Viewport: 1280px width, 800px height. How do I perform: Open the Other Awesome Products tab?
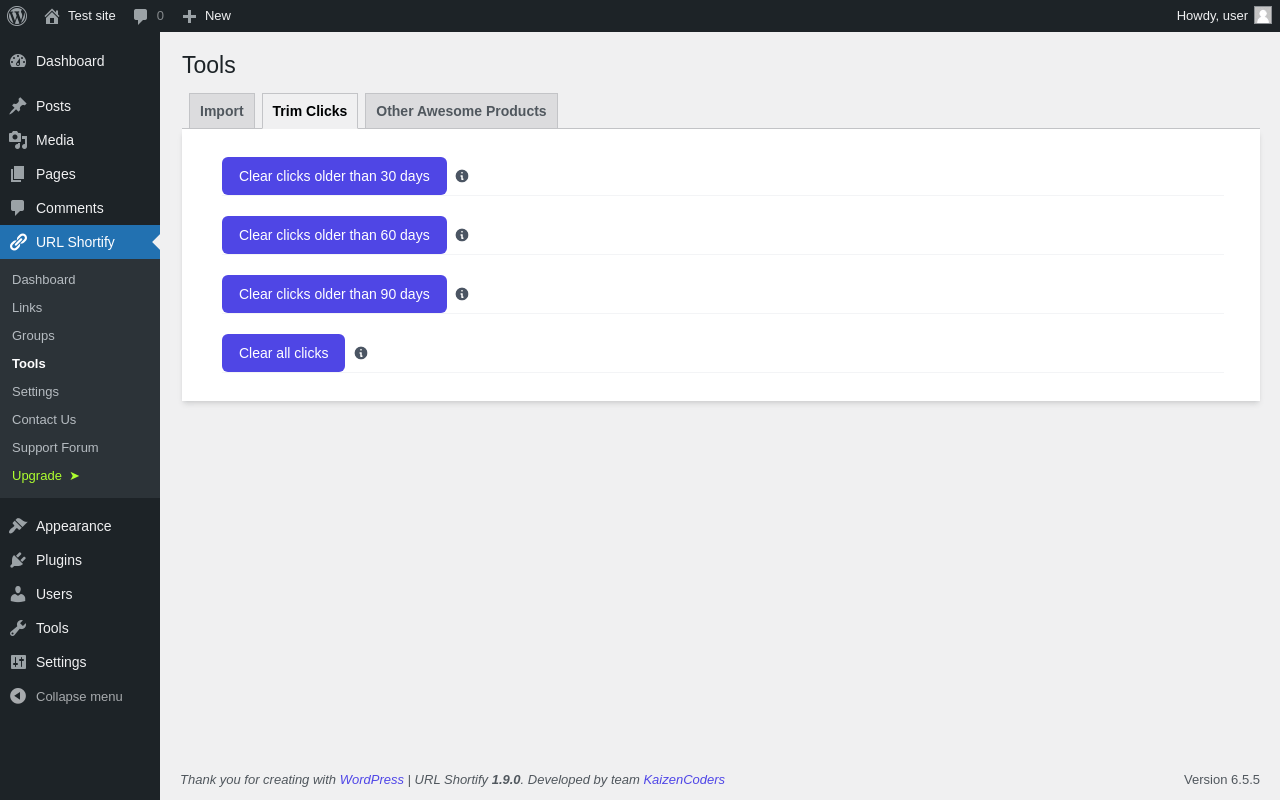[x=461, y=111]
